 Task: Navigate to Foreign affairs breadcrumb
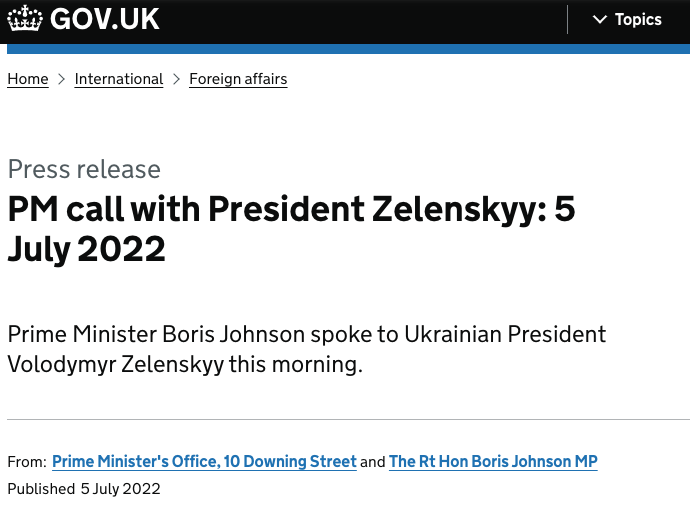(x=238, y=79)
